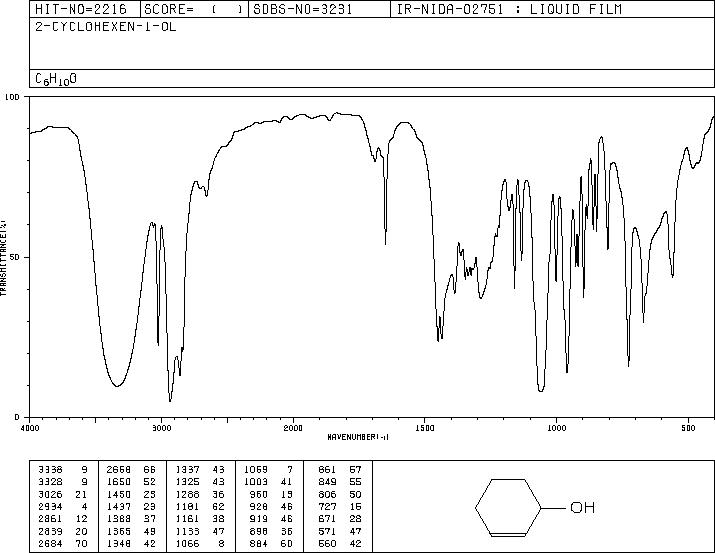715x553 pixels.
Task: Click the peak table entry 3338
Action: (x=50, y=470)
